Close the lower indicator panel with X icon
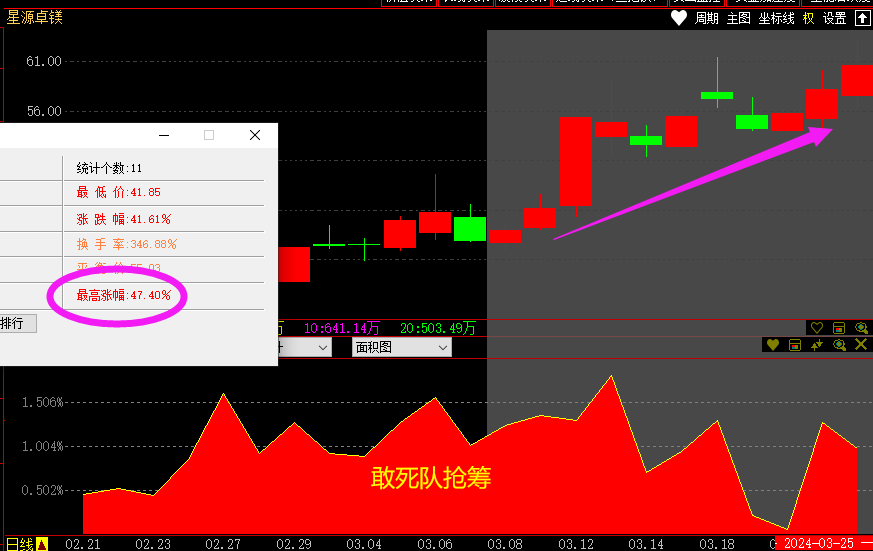This screenshot has width=873, height=551. [x=861, y=345]
